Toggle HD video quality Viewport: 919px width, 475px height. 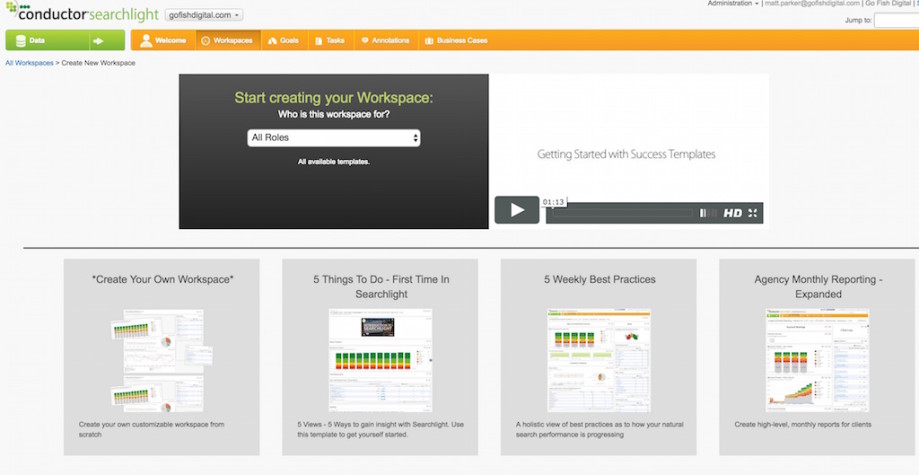coord(733,213)
